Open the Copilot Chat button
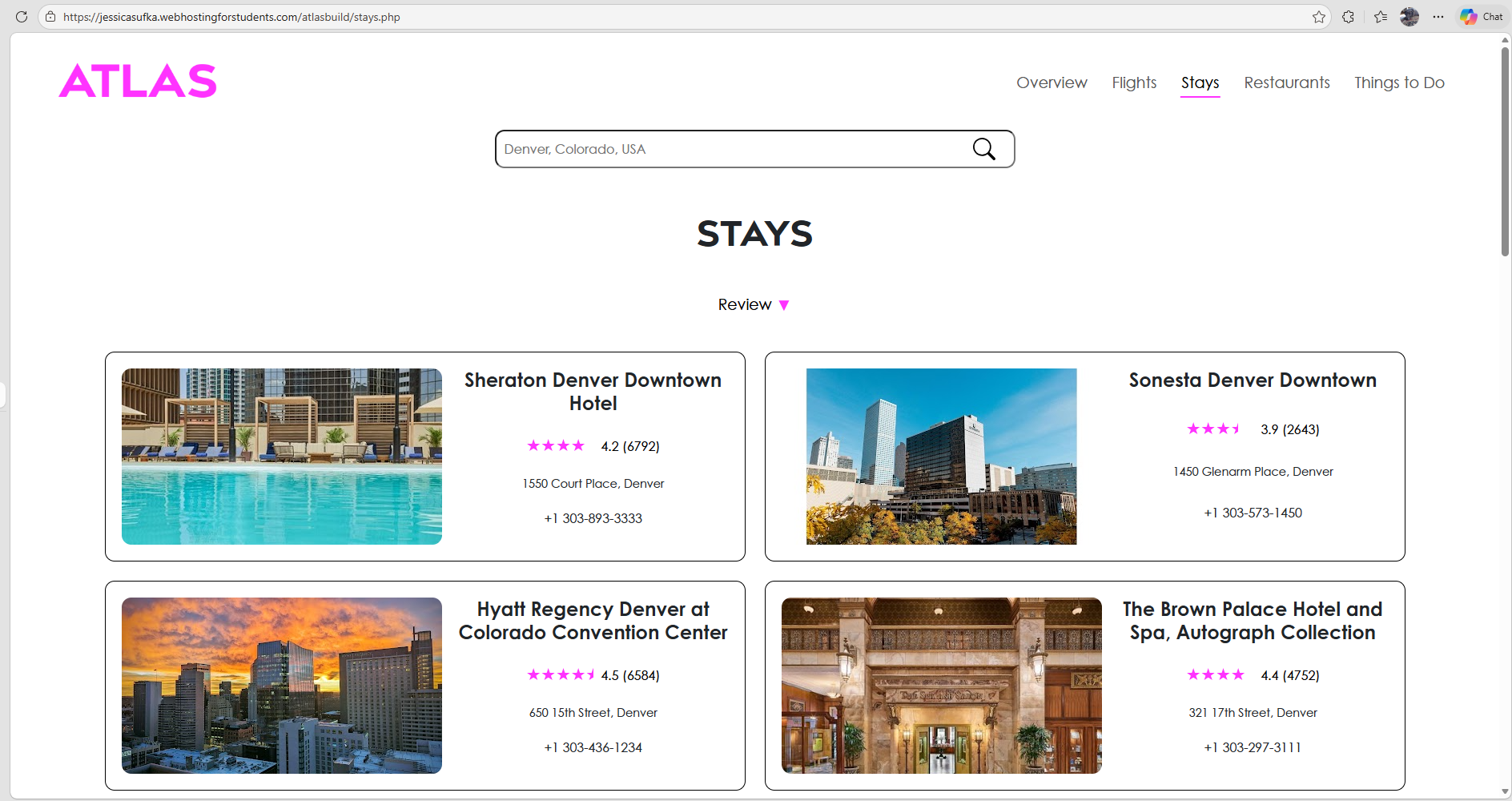 click(1482, 17)
